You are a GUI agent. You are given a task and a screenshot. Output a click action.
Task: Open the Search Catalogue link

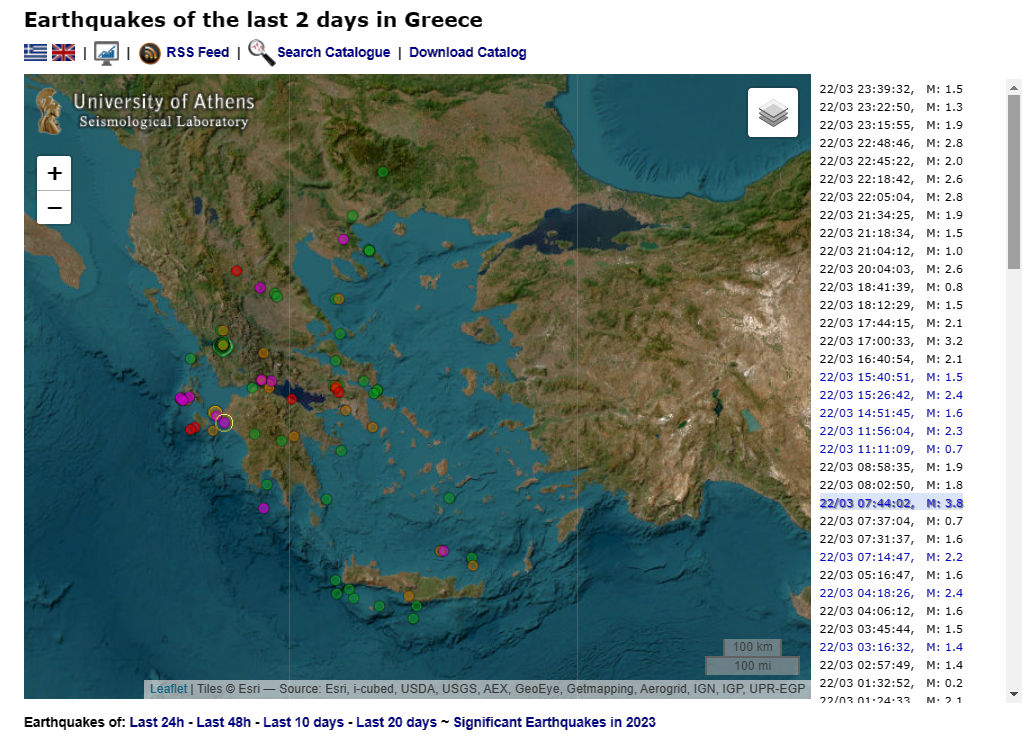click(333, 53)
